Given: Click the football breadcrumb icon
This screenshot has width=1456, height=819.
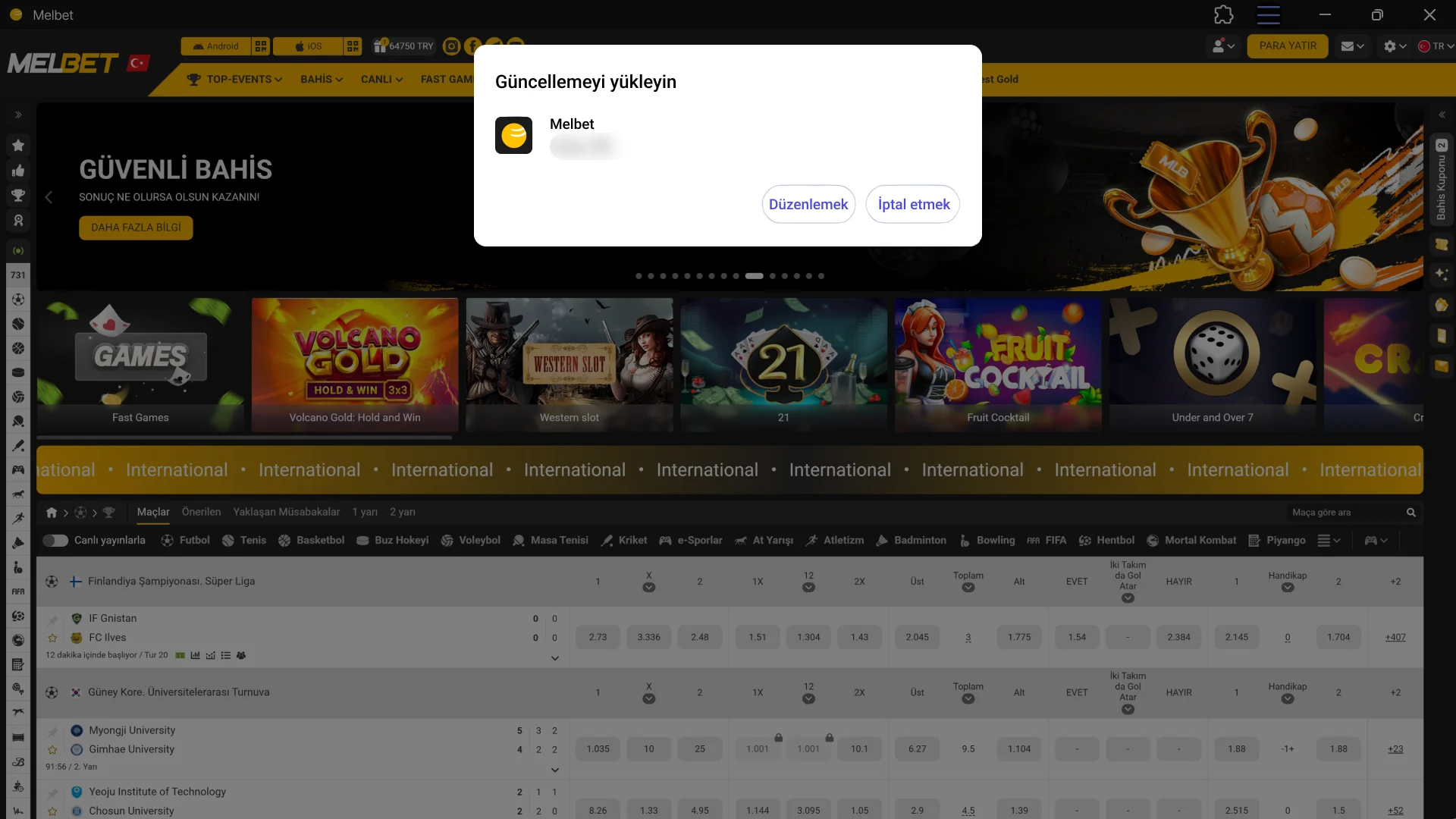Looking at the screenshot, I should tap(80, 513).
